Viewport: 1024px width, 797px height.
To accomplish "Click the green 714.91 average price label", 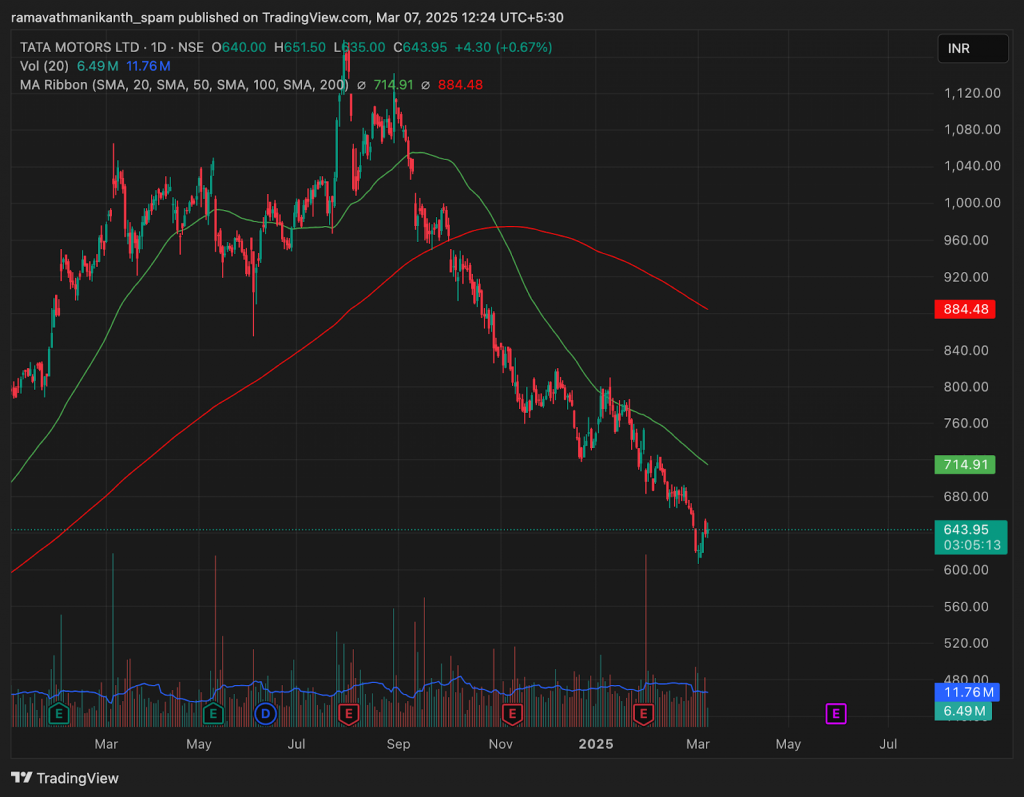I will [964, 466].
